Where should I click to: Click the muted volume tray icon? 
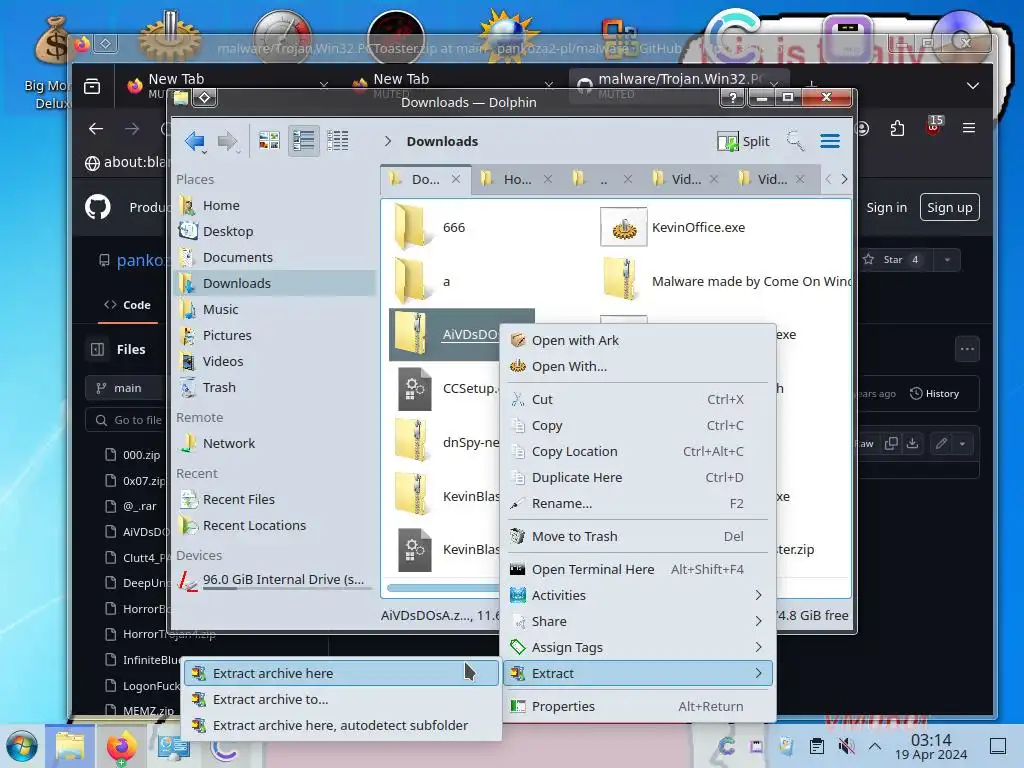(x=846, y=746)
